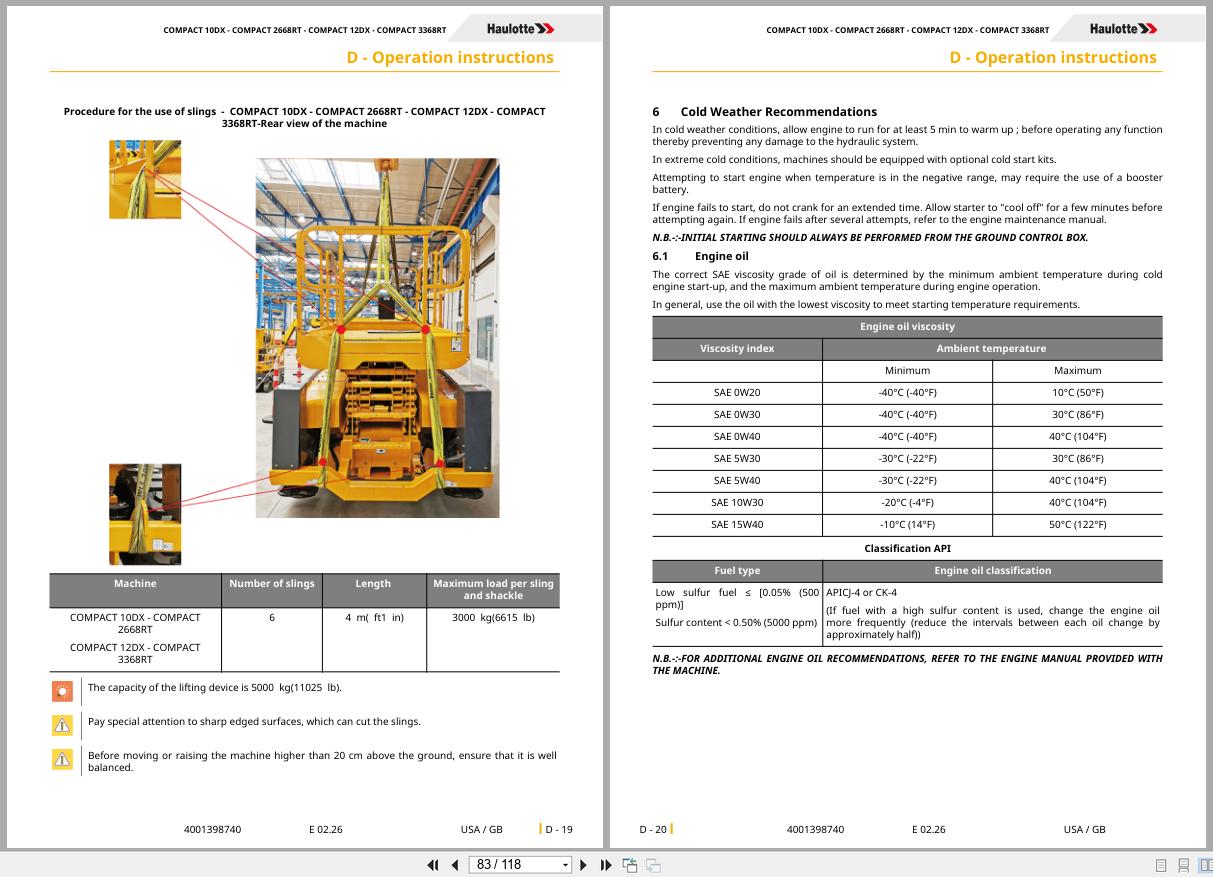Open the page number dropdown arrow

point(565,865)
